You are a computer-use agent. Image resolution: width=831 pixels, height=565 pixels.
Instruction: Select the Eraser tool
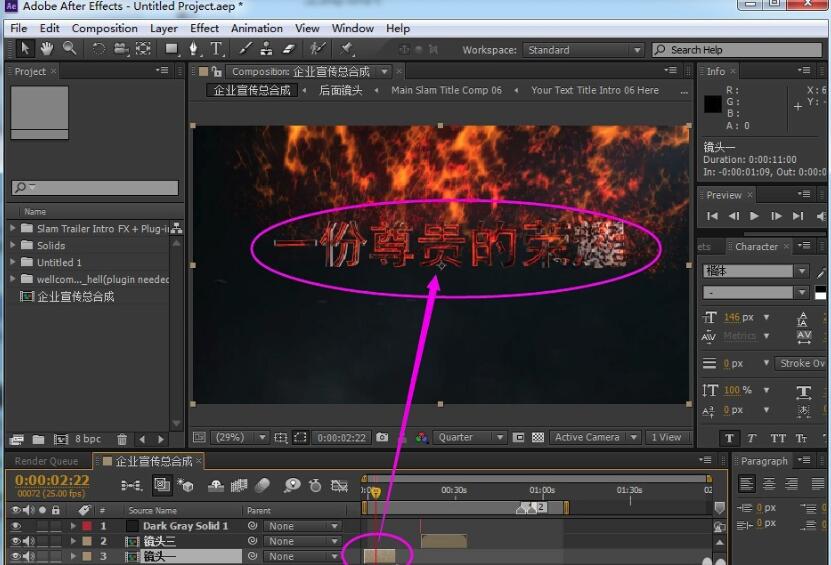(x=289, y=49)
